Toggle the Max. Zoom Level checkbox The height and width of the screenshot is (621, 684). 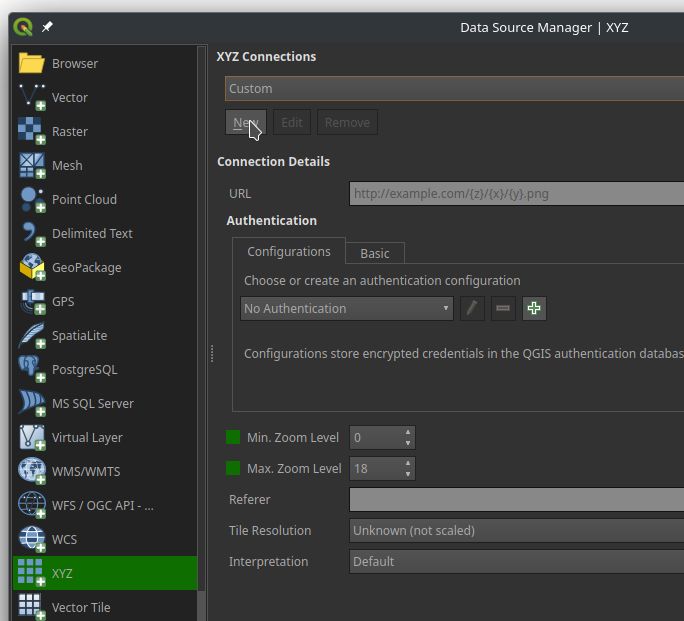(x=233, y=468)
